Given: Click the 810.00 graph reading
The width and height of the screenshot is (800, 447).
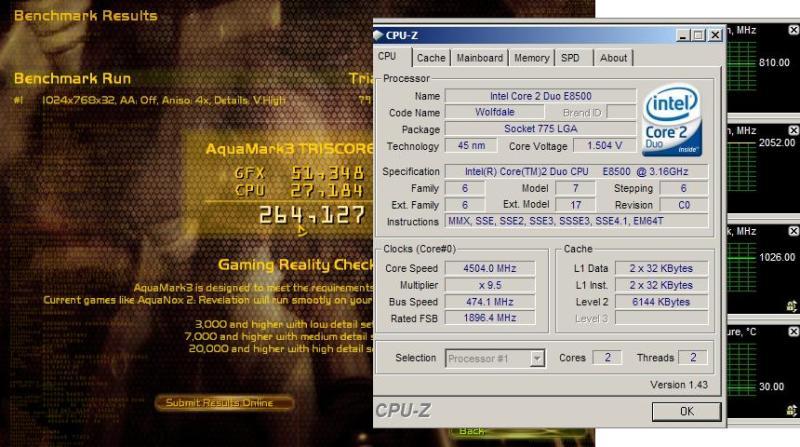Looking at the screenshot, I should coord(774,63).
